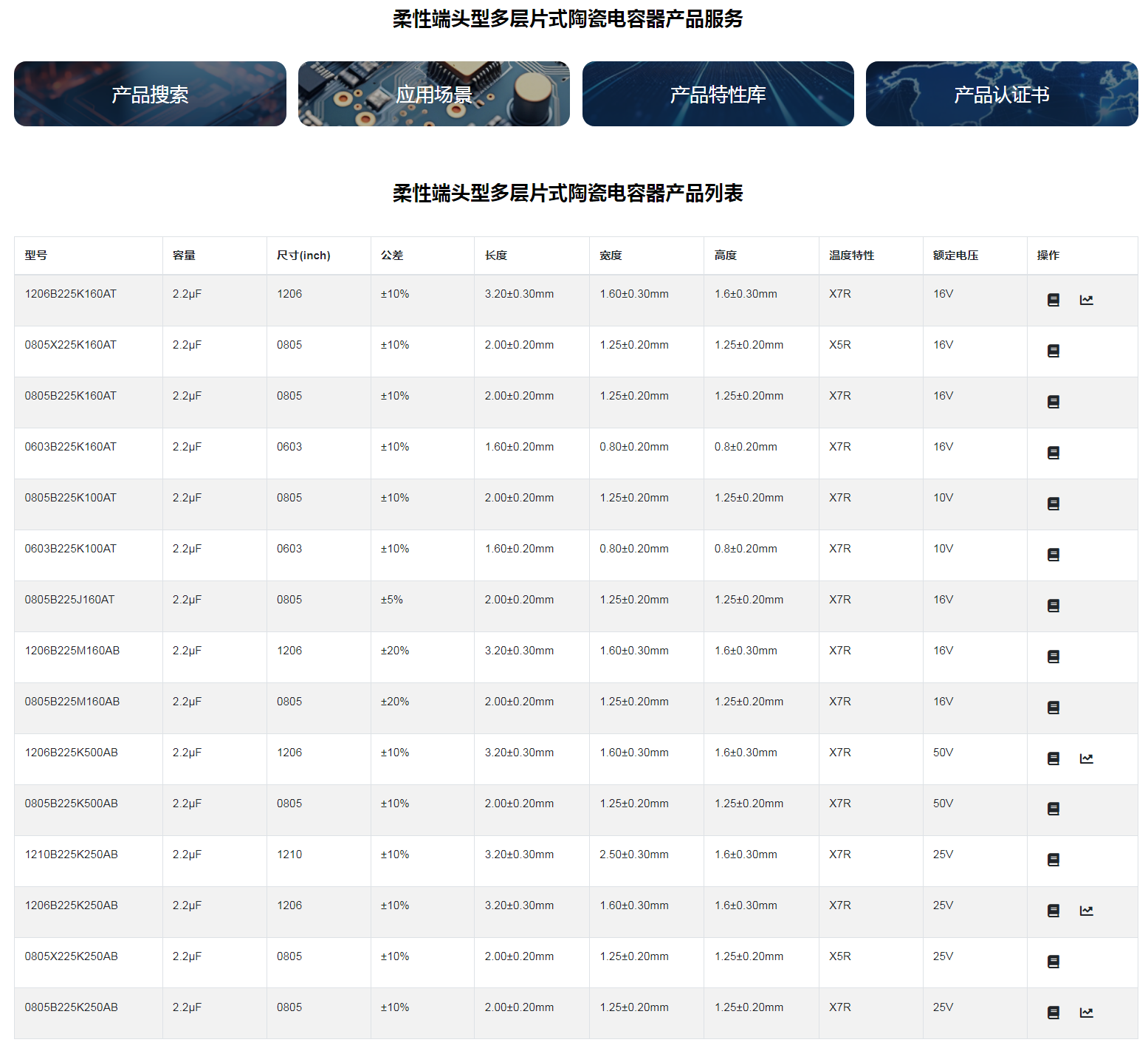Viewport: 1148px width, 1048px height.
Task: Select model 0805B225K100AT in table
Action: point(70,498)
